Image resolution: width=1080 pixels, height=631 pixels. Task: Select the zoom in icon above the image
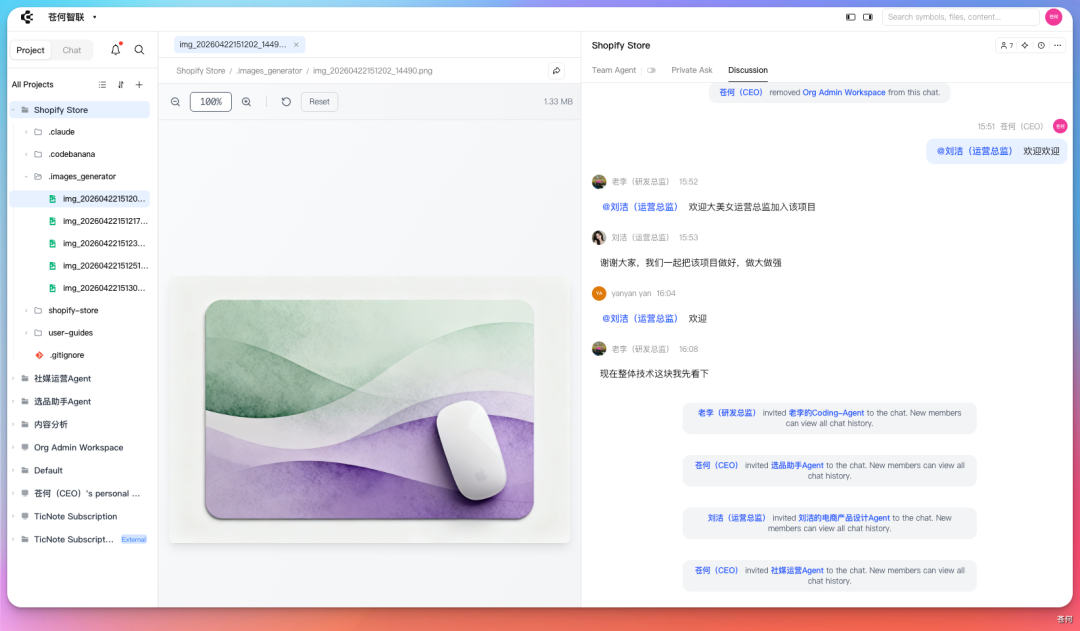tap(246, 101)
